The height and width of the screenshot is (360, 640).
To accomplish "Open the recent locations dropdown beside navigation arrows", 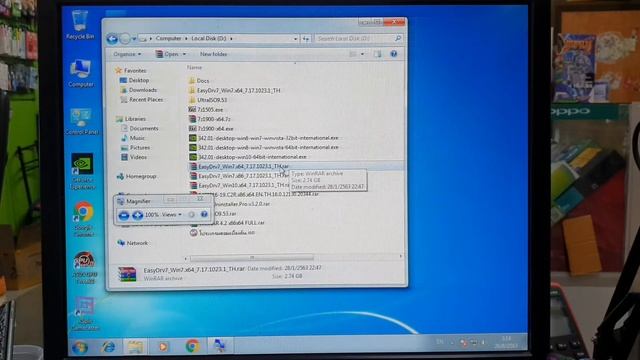I will pos(134,39).
